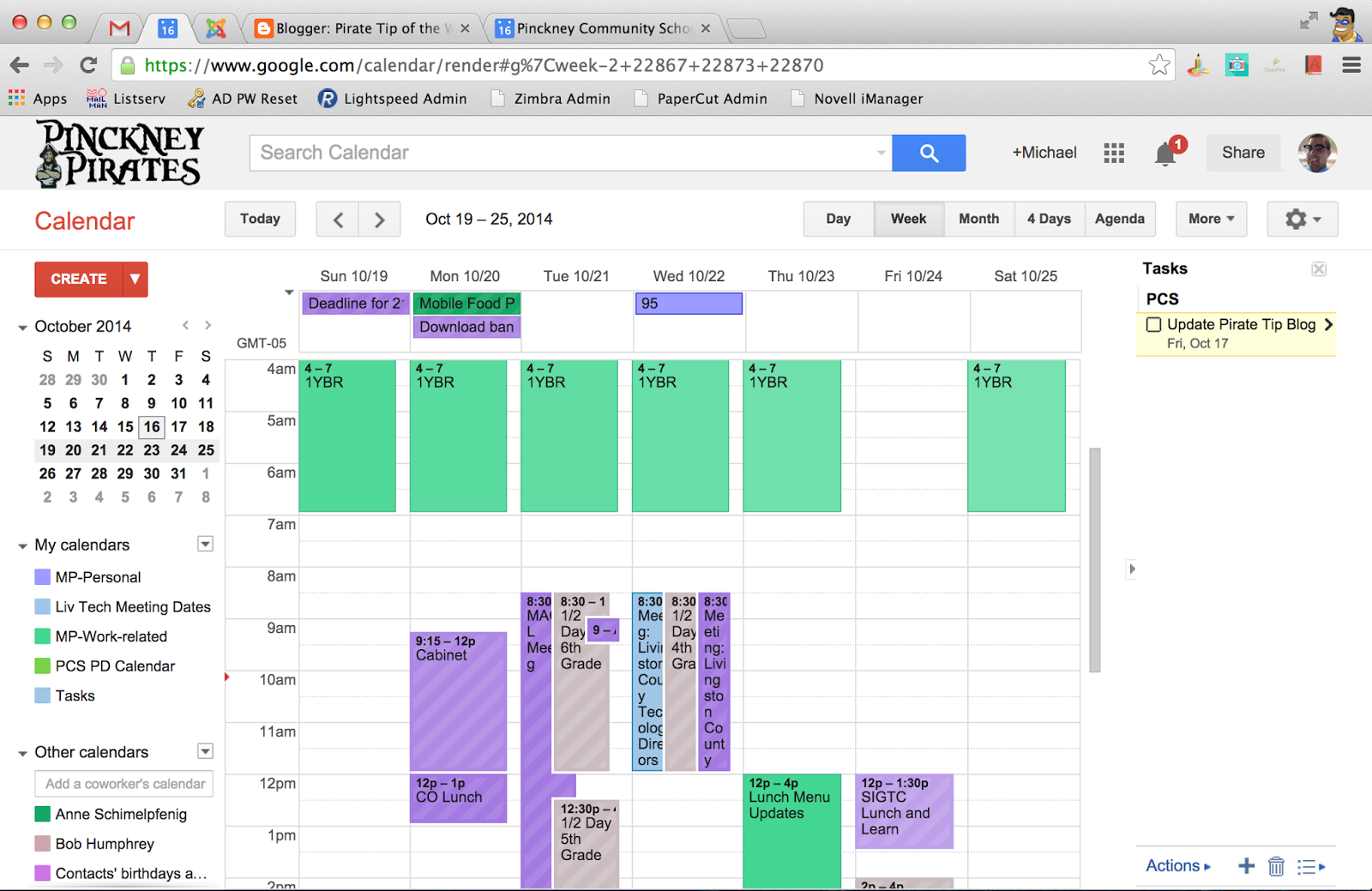The height and width of the screenshot is (891, 1372).
Task: Focus the Search Calendar field
Action: [570, 153]
